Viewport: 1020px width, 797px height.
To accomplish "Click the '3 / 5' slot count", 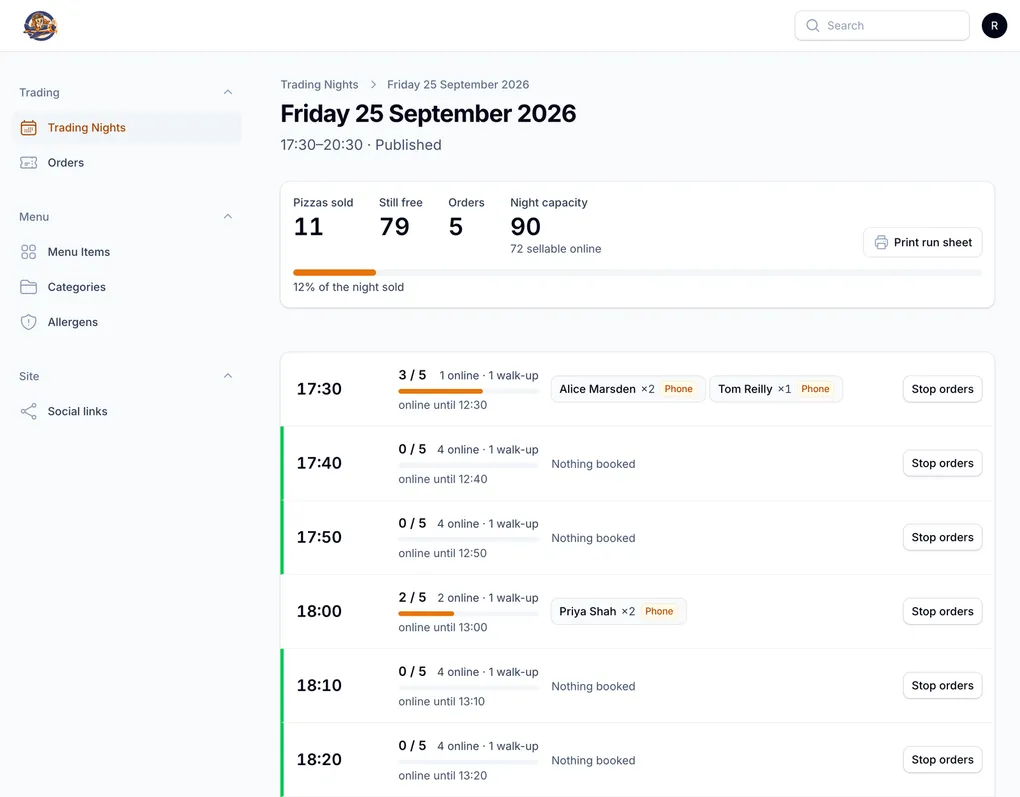I will tap(412, 375).
